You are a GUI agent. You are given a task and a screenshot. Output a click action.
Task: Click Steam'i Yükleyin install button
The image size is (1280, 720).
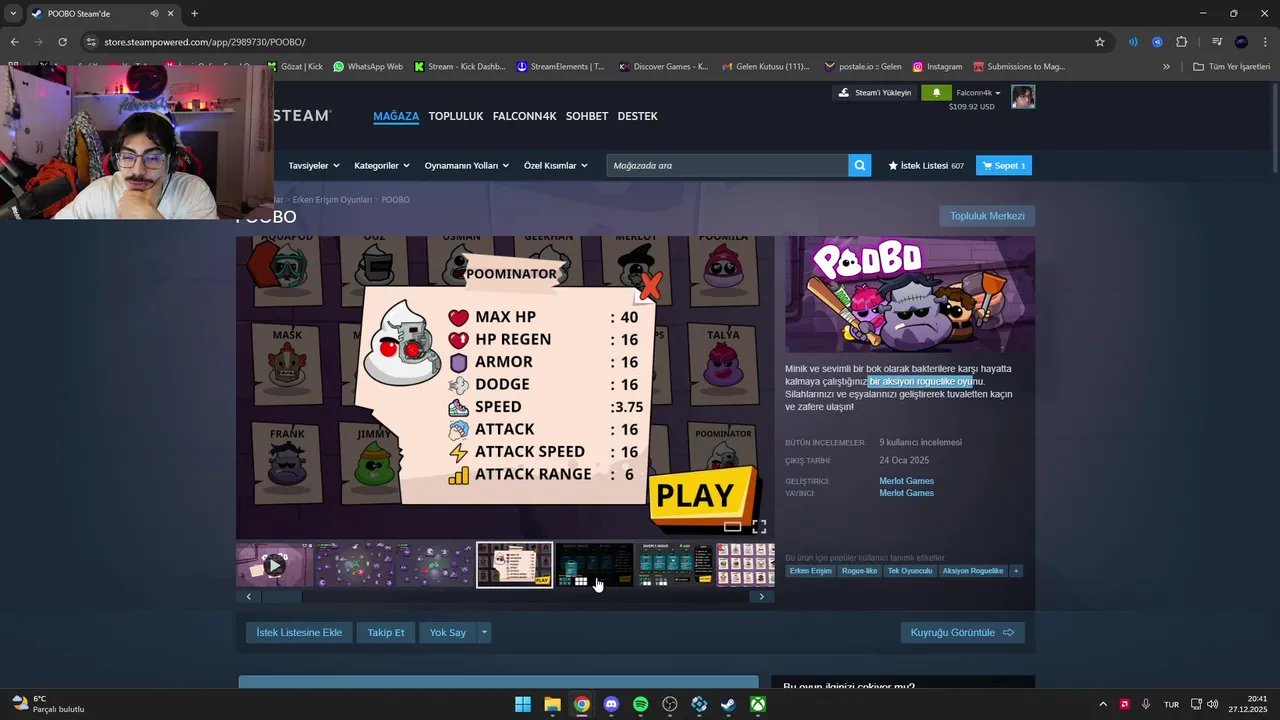(x=875, y=93)
